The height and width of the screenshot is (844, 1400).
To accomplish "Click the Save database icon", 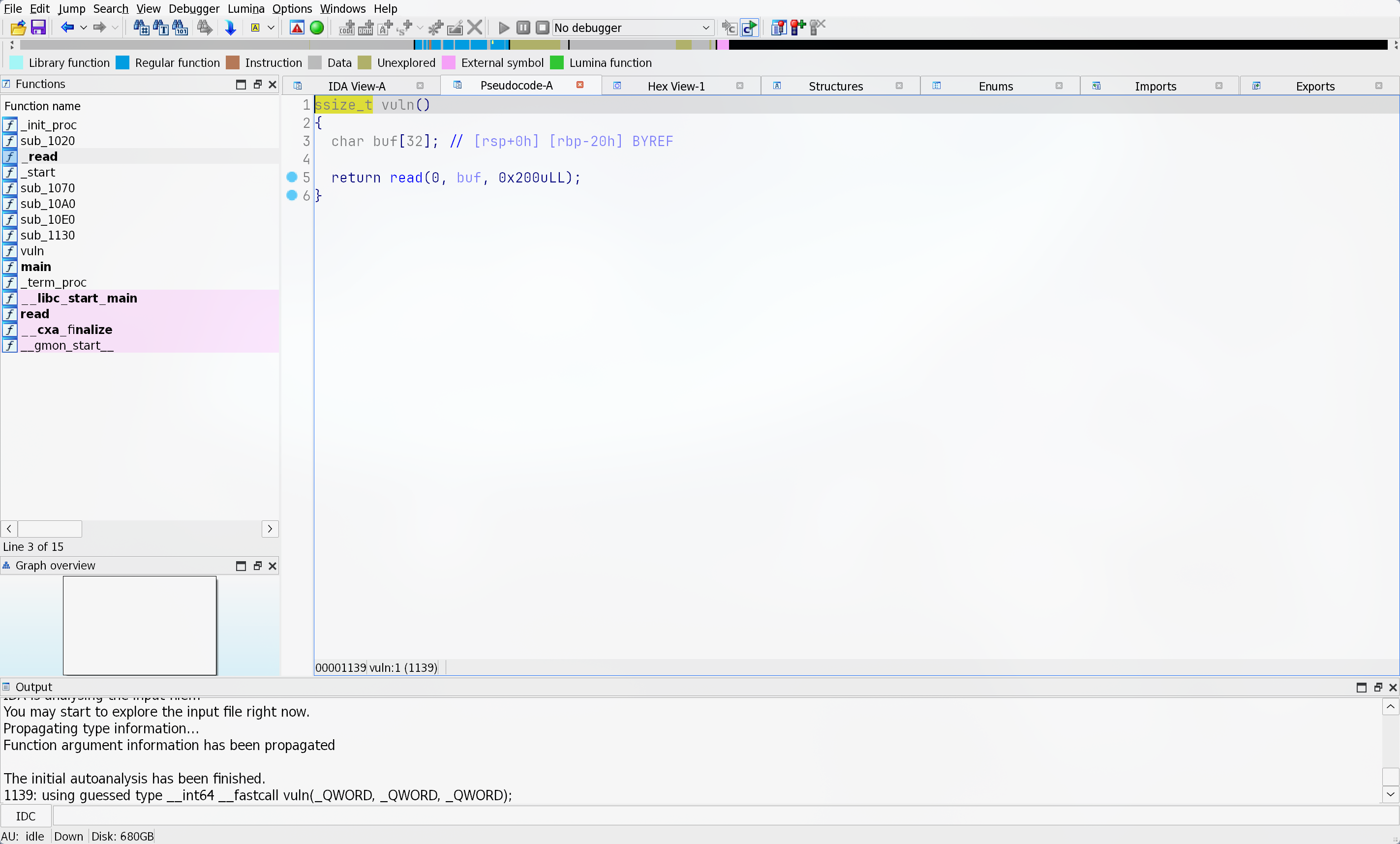I will pyautogui.click(x=38, y=27).
